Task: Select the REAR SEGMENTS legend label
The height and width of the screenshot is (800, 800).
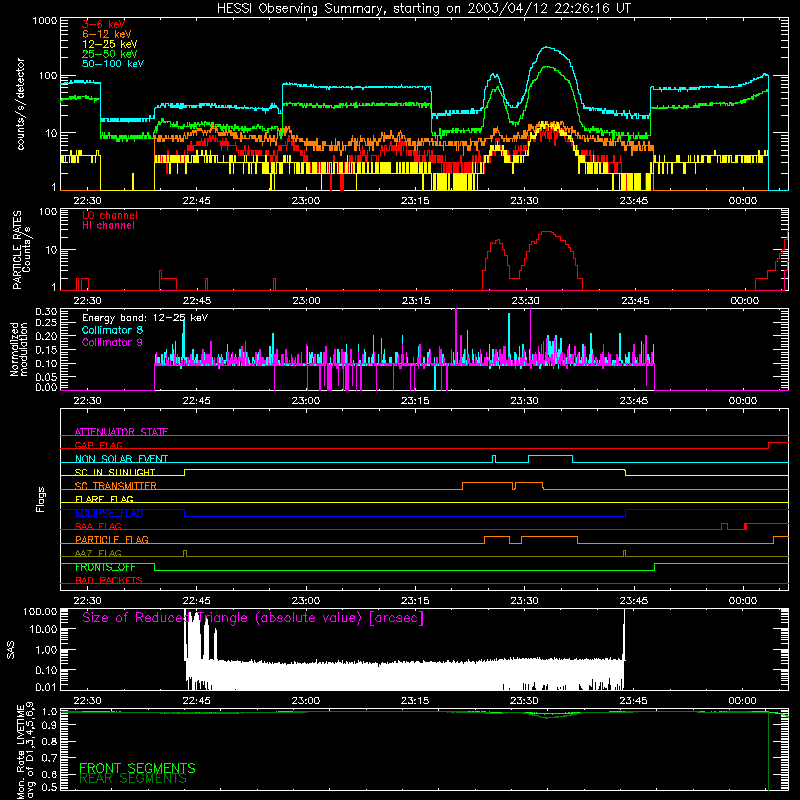Action: (x=133, y=779)
